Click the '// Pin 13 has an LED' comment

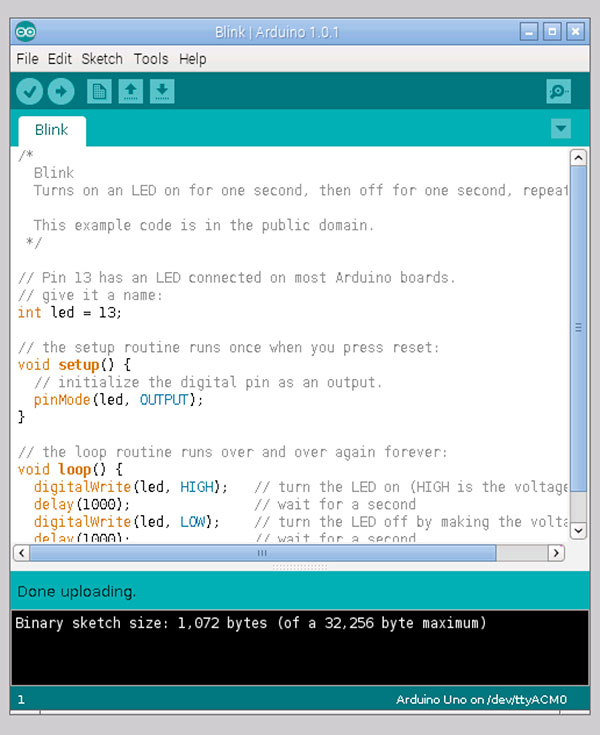pyautogui.click(x=236, y=278)
